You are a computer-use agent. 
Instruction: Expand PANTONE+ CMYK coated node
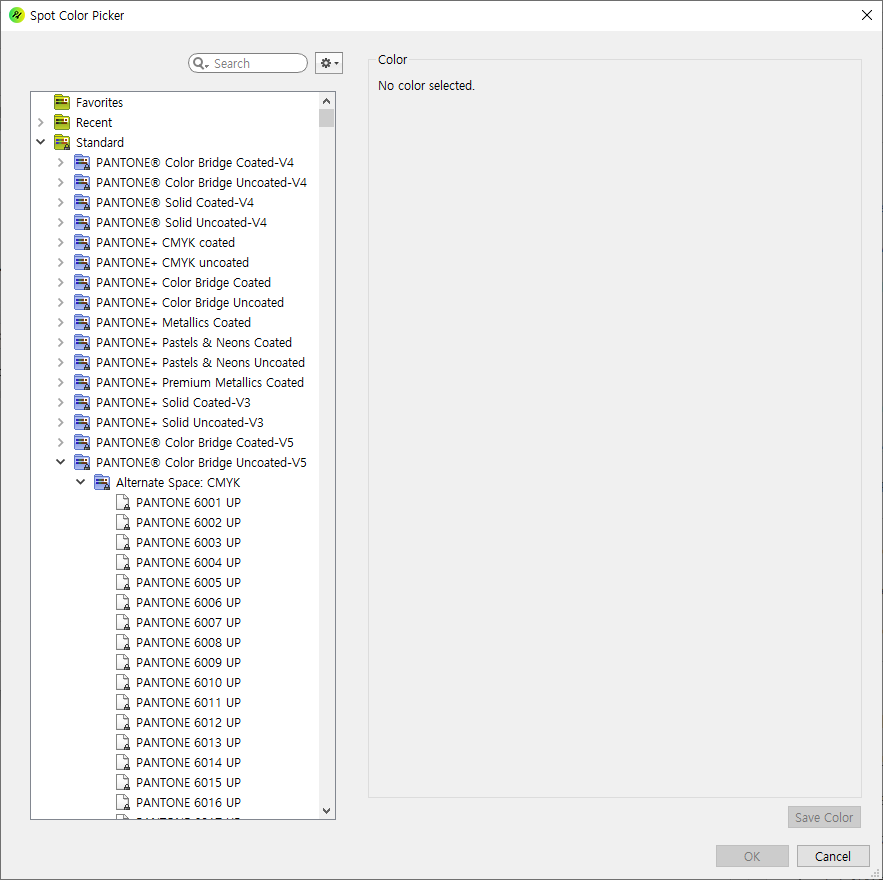pos(61,242)
